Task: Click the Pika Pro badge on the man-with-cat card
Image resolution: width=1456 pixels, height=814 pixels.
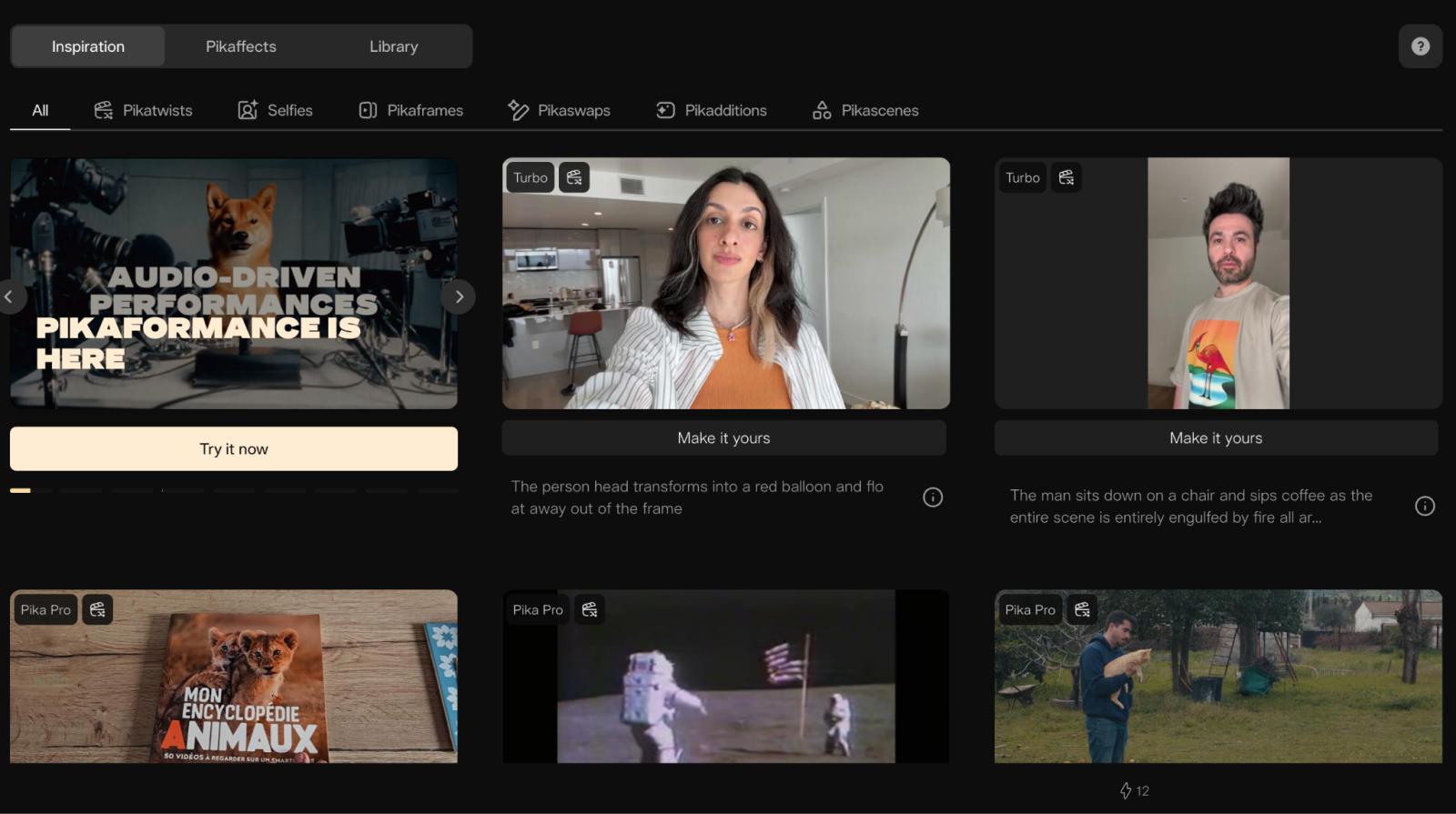Action: click(1030, 609)
